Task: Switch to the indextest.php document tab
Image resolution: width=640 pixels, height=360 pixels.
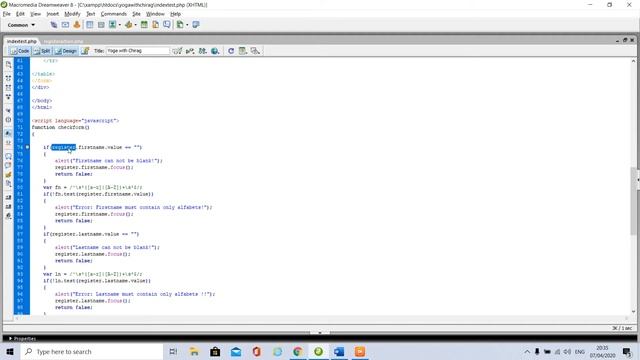Action: [22, 41]
